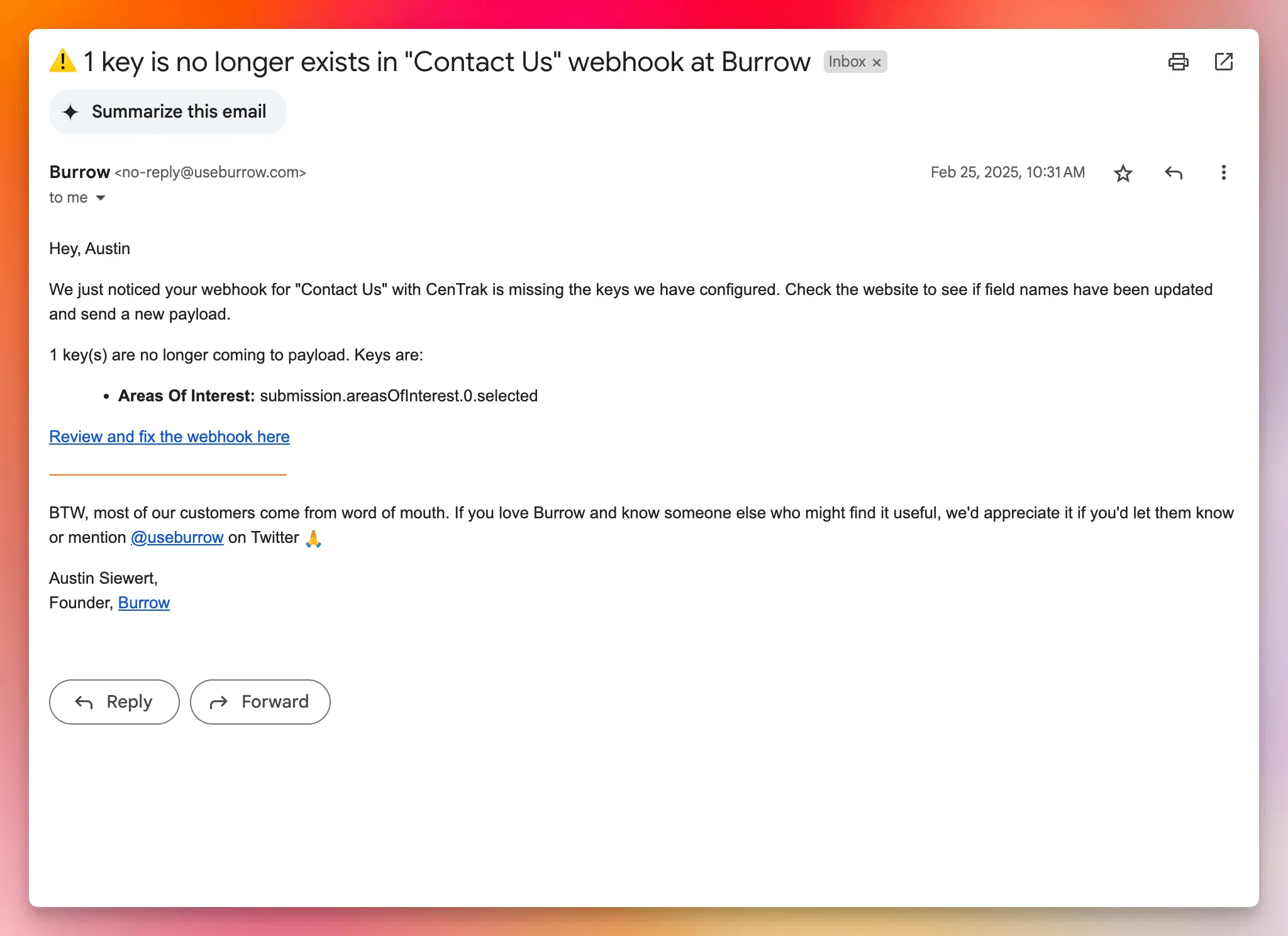The width and height of the screenshot is (1288, 936).
Task: Open the Burrow link in signature
Action: [x=144, y=603]
